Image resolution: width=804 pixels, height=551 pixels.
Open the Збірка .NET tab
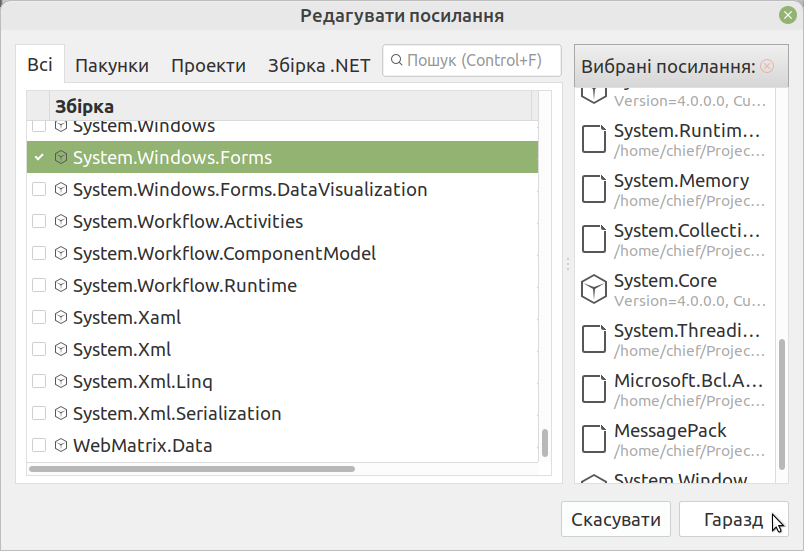click(x=319, y=66)
